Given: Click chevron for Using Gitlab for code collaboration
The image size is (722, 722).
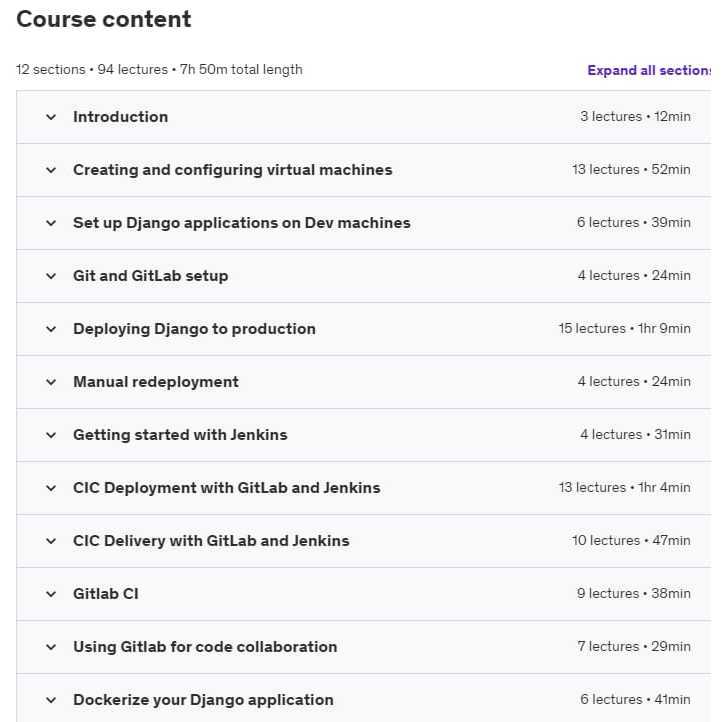Looking at the screenshot, I should [51, 647].
